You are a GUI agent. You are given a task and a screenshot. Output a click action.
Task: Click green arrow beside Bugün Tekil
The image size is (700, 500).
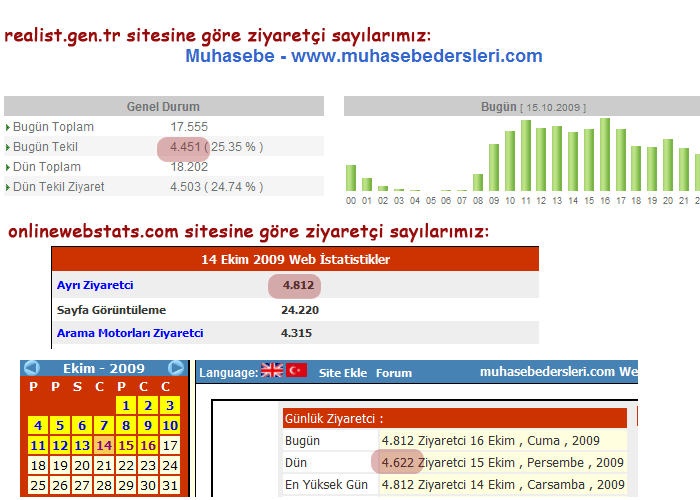pos(9,147)
